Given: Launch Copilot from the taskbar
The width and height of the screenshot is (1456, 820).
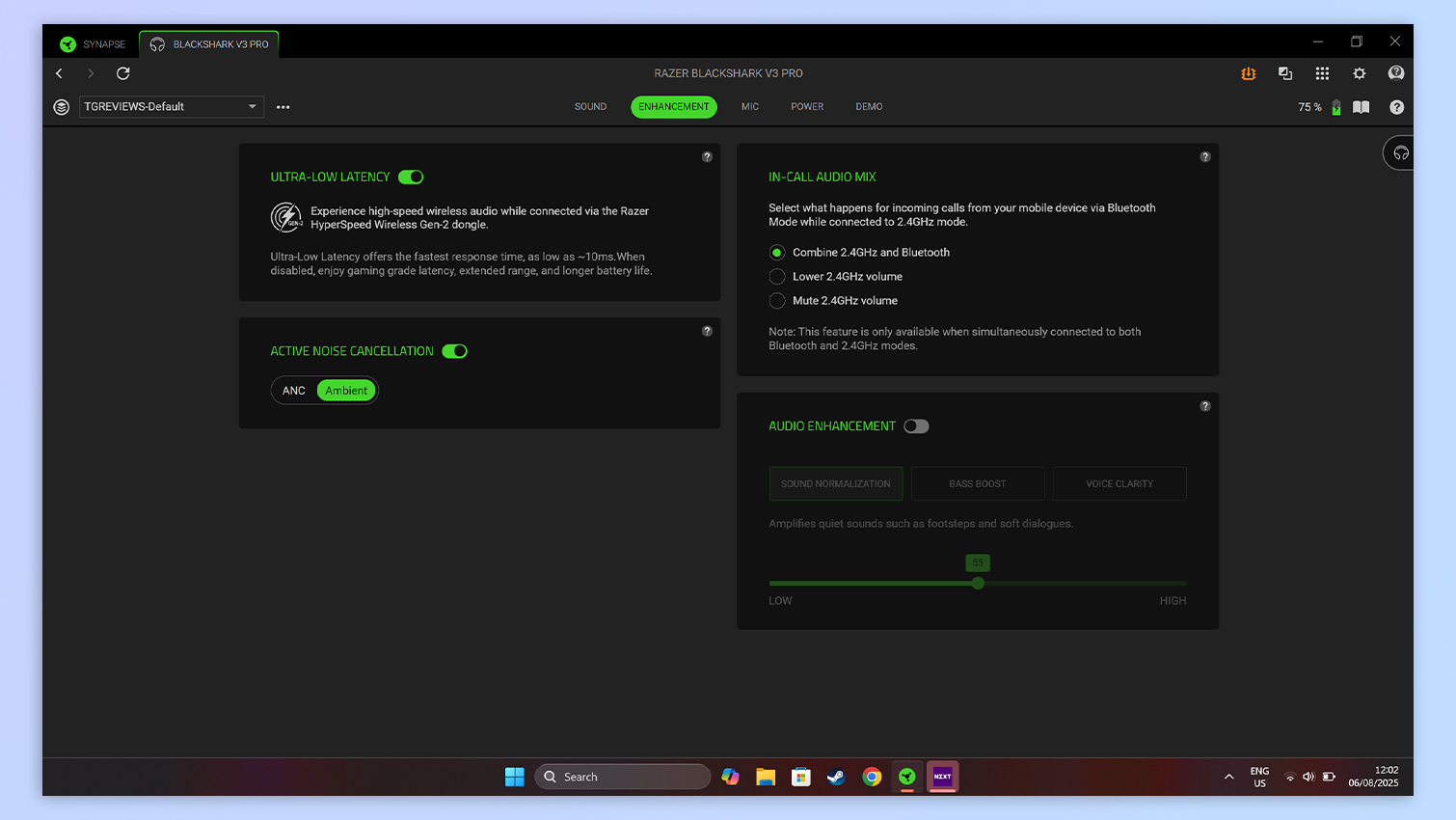Looking at the screenshot, I should click(x=730, y=777).
